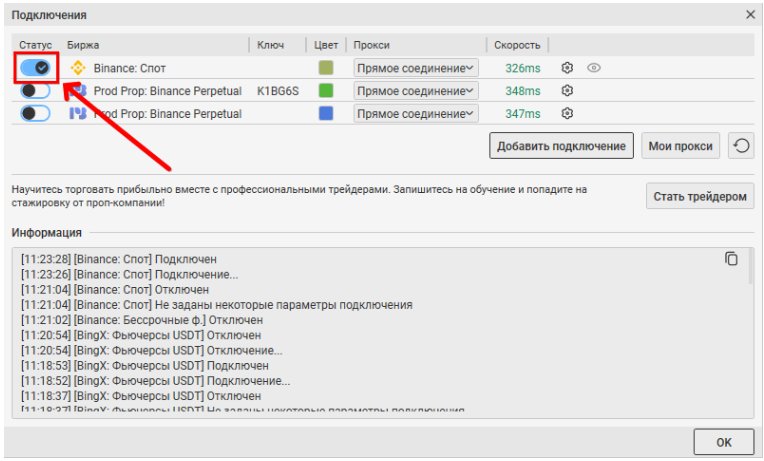Open proxy dropdown for Prod Prop K1BG6S row
Image resolution: width=764 pixels, height=461 pixels.
click(416, 91)
